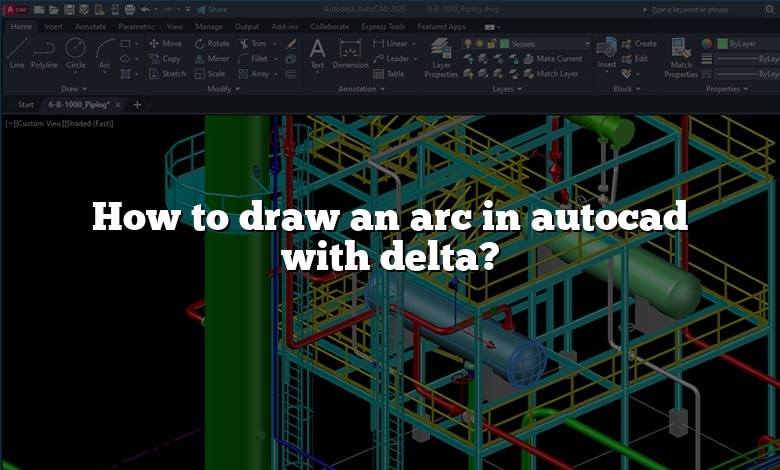Add a new drawing tab with plus
The height and width of the screenshot is (470, 780).
(x=137, y=104)
